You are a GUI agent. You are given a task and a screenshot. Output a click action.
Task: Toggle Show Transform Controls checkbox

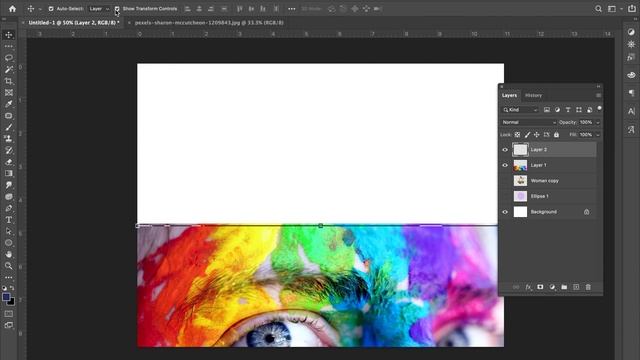pyautogui.click(x=117, y=9)
